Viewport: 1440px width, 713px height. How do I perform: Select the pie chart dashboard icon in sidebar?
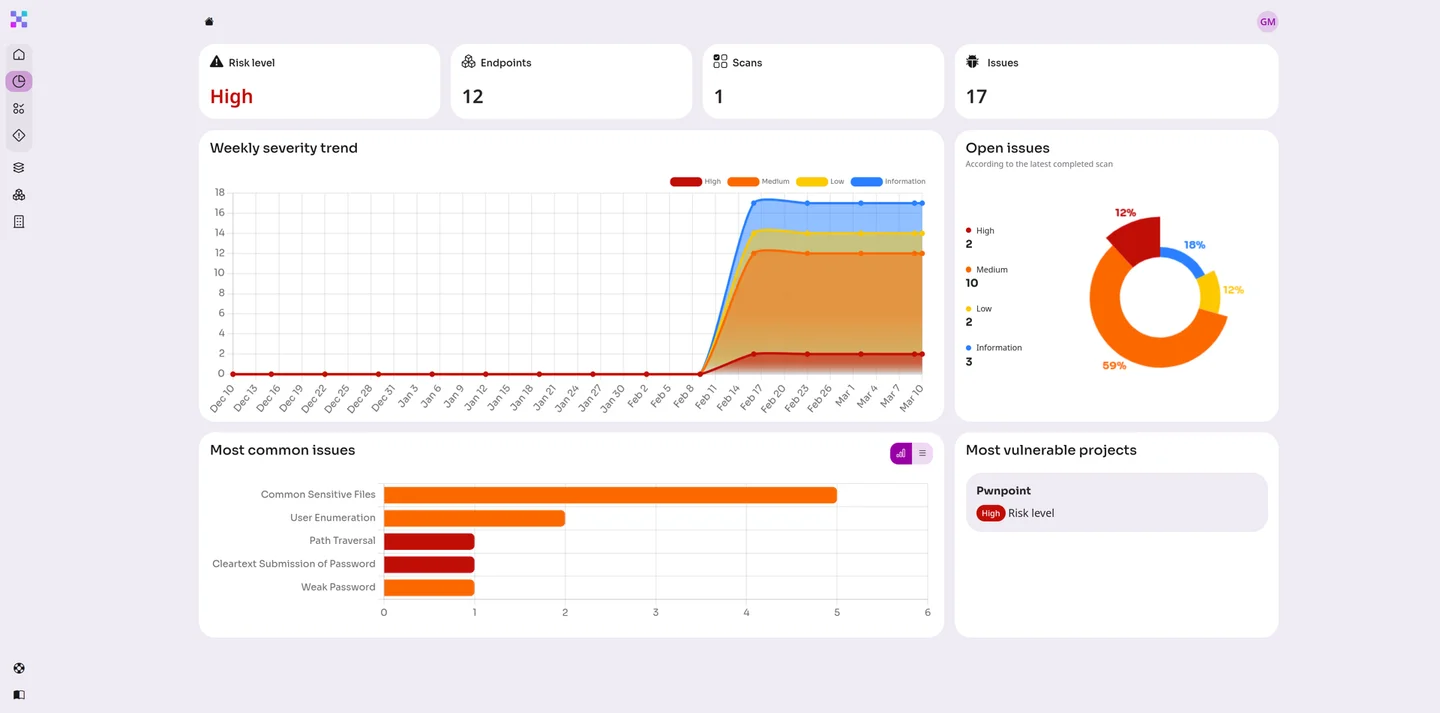click(18, 81)
